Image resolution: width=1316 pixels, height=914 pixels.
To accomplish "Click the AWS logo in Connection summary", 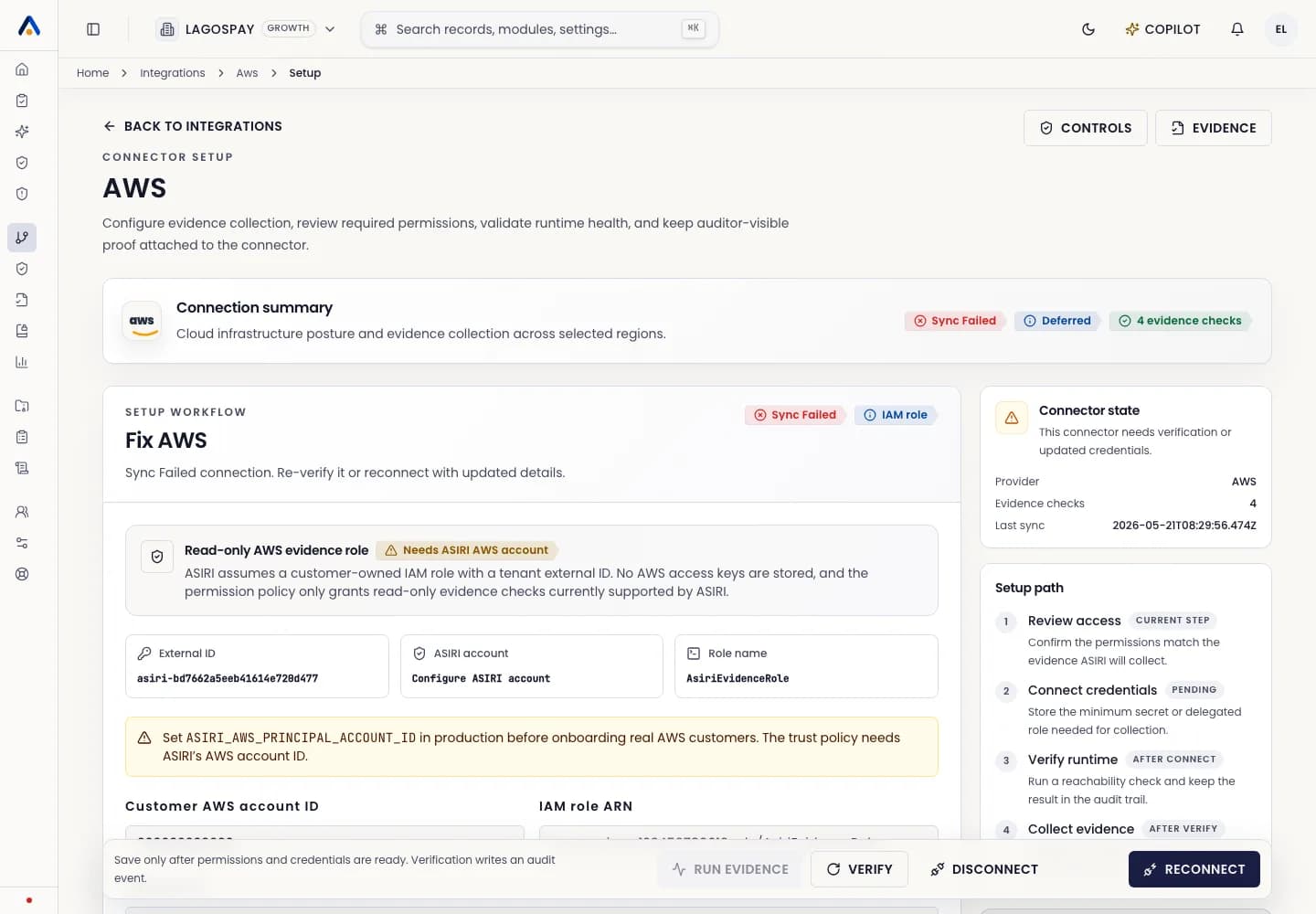I will (142, 322).
